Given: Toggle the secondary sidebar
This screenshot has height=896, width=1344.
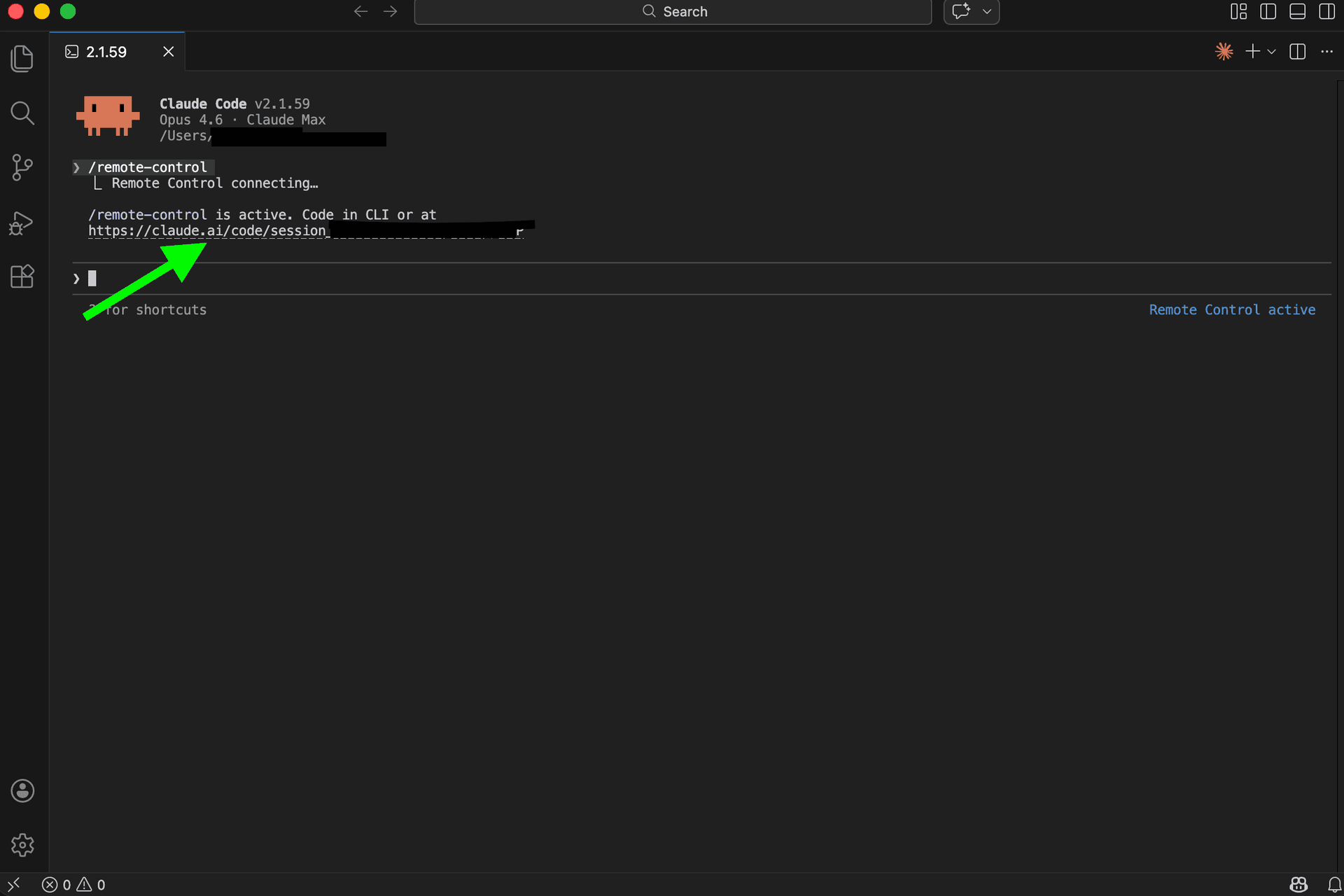Looking at the screenshot, I should [1327, 11].
